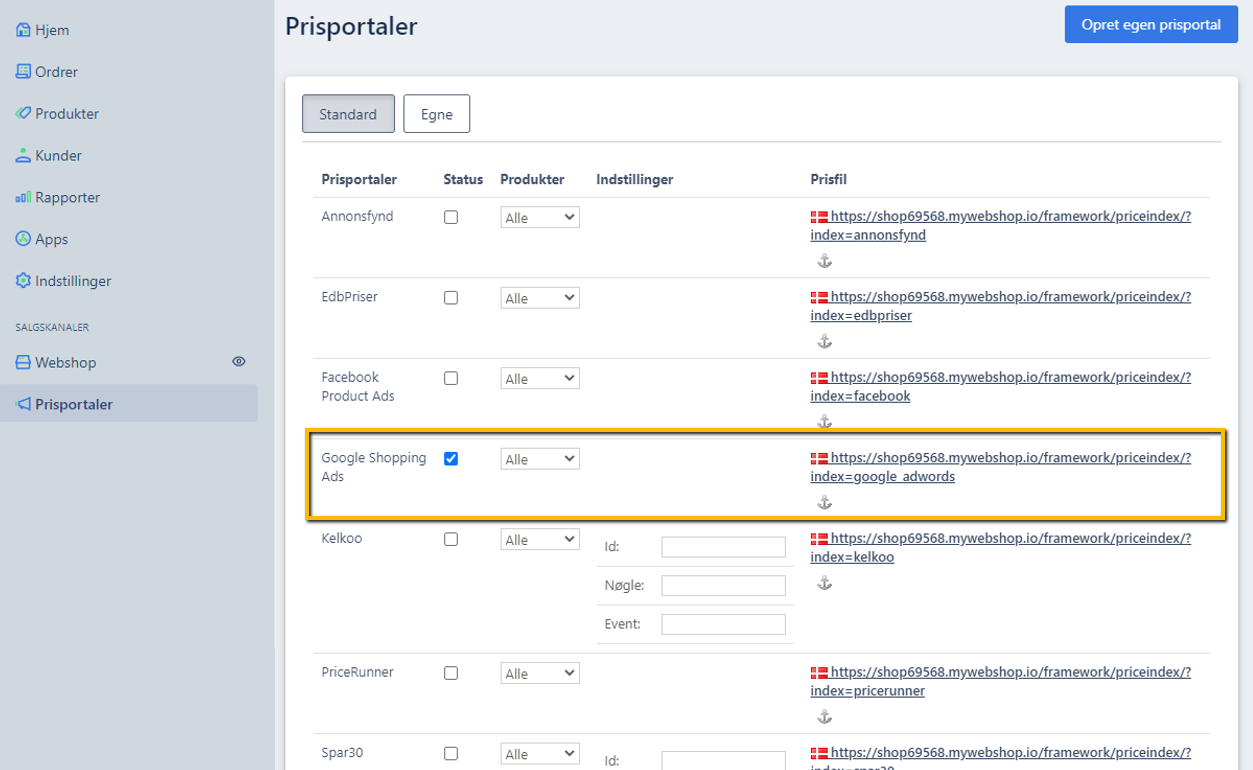The width and height of the screenshot is (1253, 770).
Task: Open Google Shopping Ads Produkter dropdown
Action: pyautogui.click(x=540, y=459)
